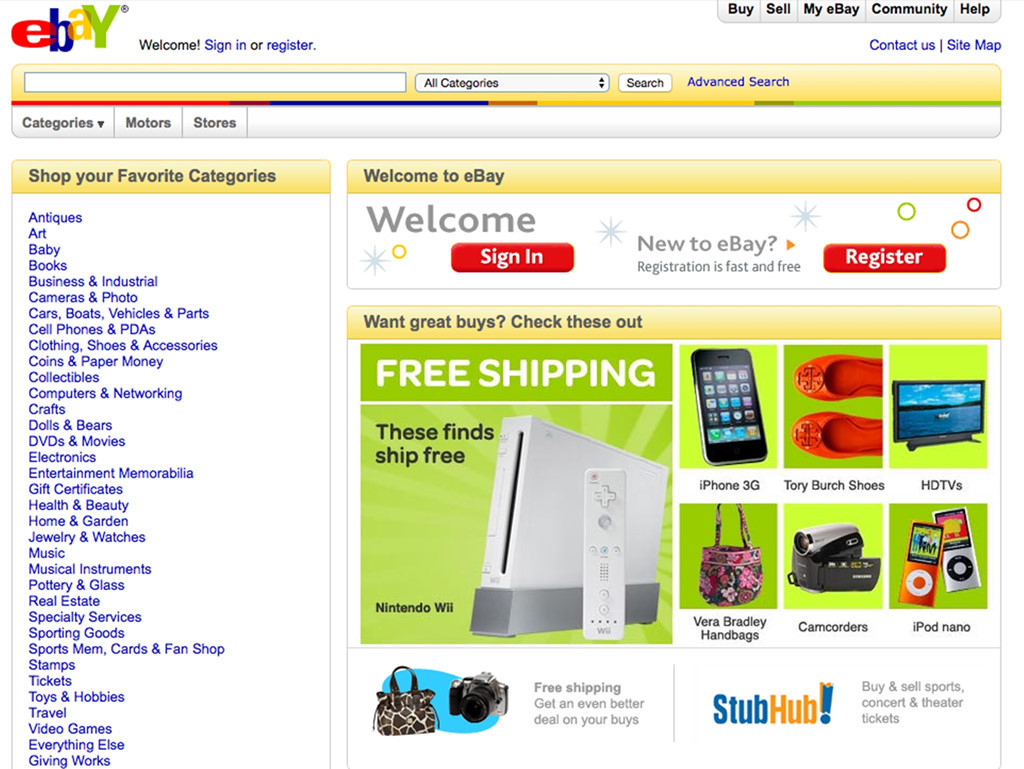1024x769 pixels.
Task: Open the Advanced Search link
Action: 738,82
